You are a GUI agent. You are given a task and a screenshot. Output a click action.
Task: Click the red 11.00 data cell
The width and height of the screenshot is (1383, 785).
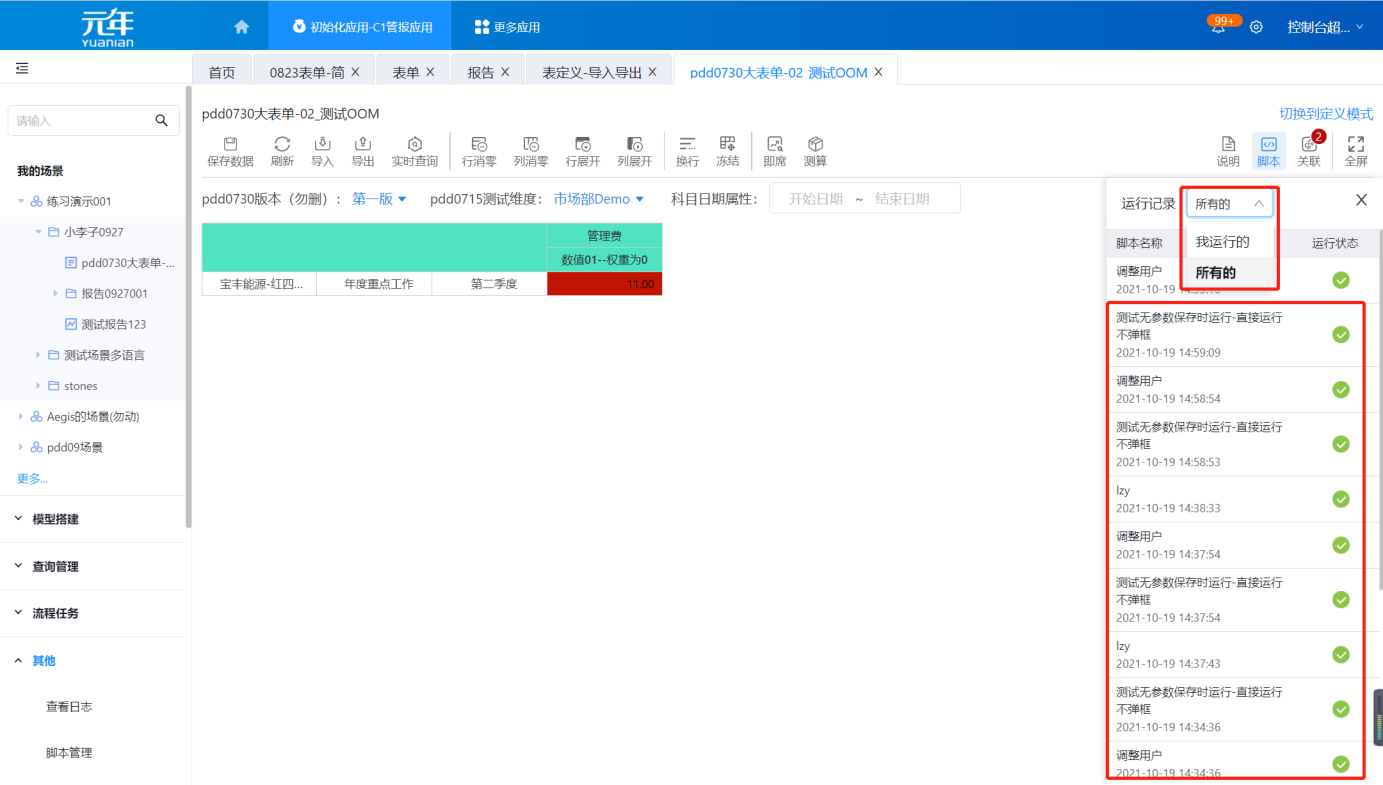click(604, 284)
